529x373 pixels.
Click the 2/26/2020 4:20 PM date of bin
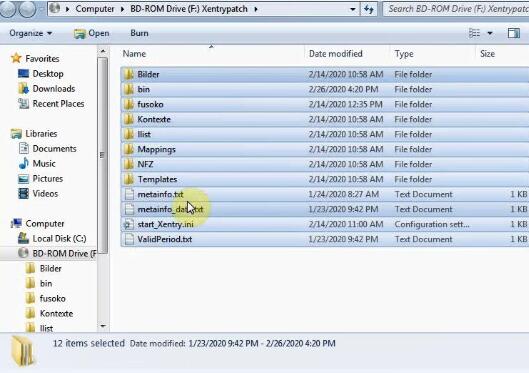(x=343, y=89)
